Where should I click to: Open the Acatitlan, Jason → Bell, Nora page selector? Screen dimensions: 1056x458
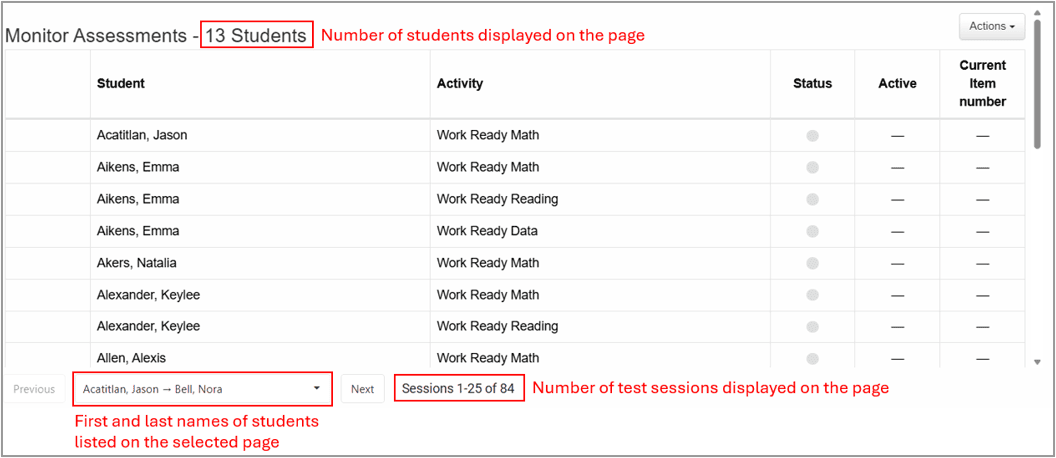(202, 389)
